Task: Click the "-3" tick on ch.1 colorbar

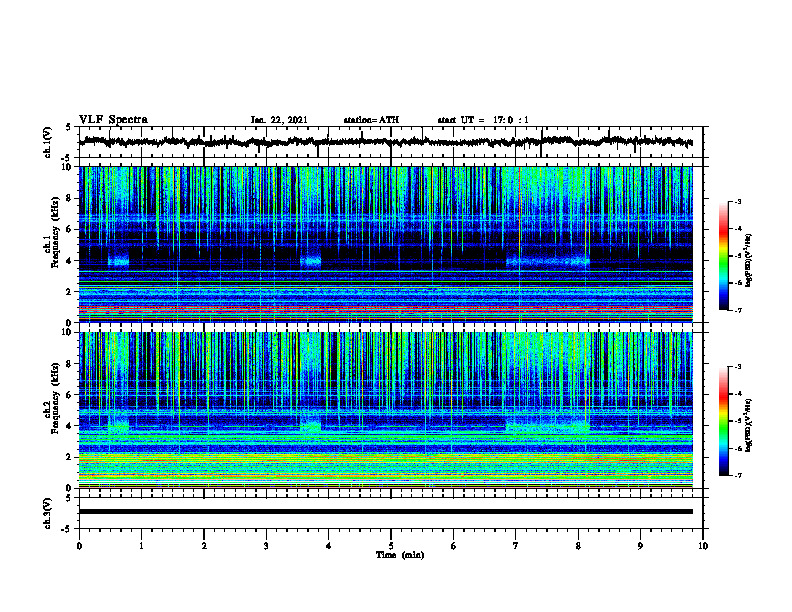Action: pyautogui.click(x=737, y=202)
